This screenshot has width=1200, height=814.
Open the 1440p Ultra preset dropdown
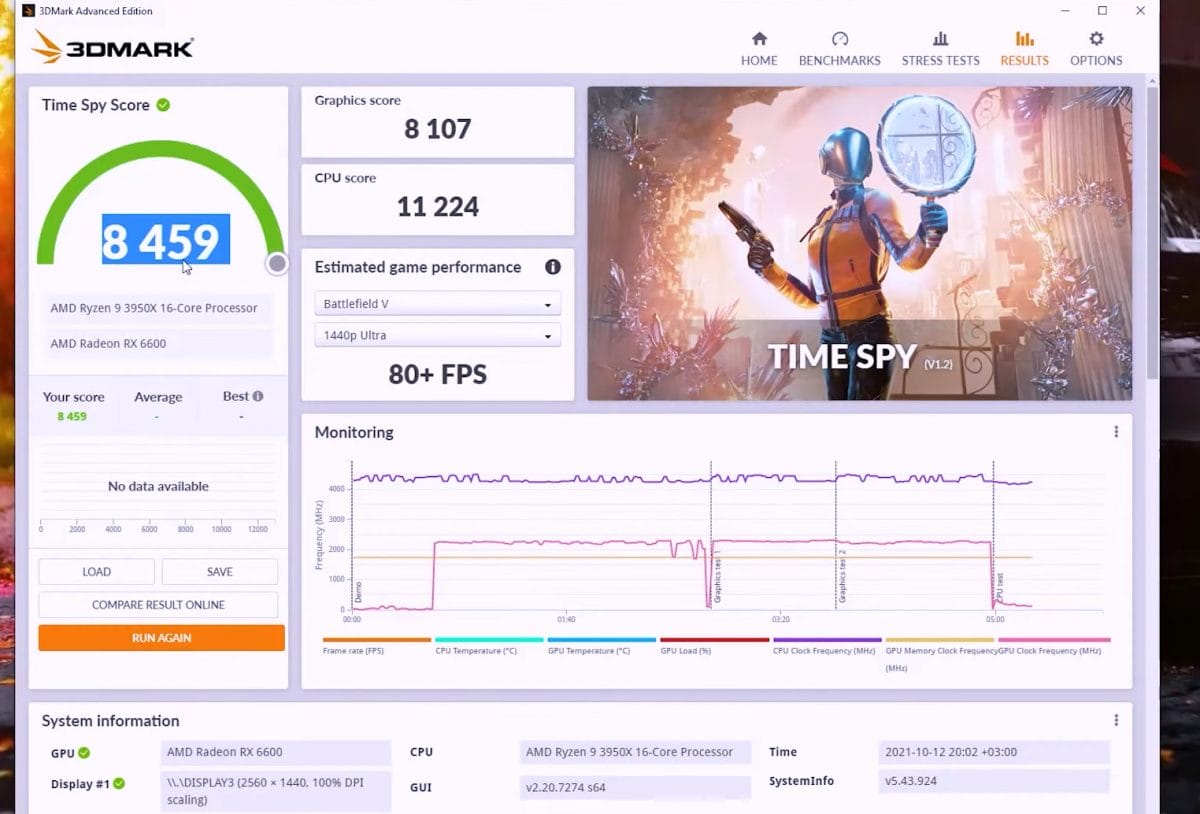[436, 335]
